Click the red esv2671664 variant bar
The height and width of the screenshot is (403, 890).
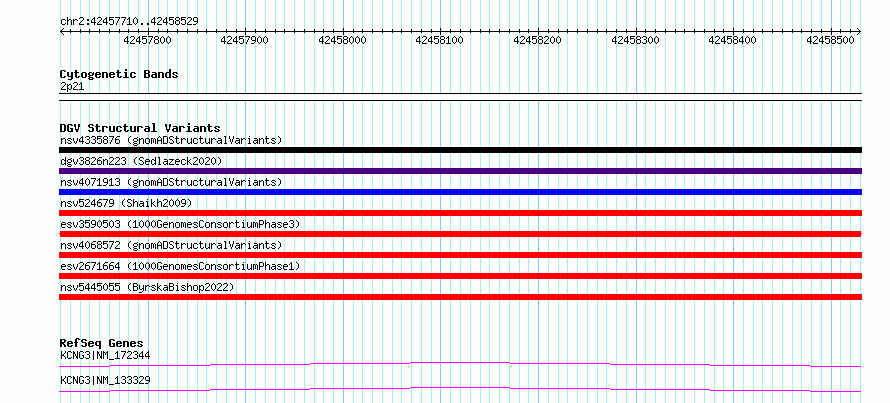click(x=460, y=276)
